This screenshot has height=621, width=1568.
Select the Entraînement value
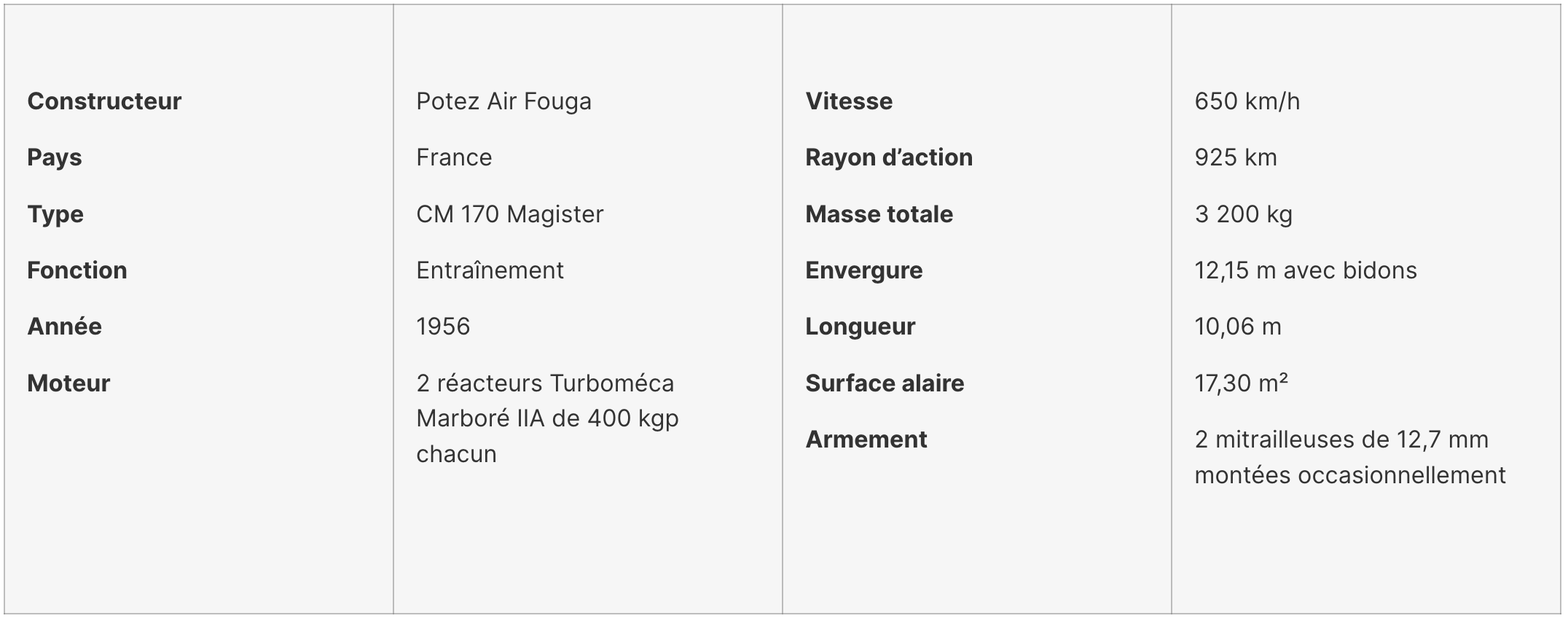pyautogui.click(x=490, y=270)
